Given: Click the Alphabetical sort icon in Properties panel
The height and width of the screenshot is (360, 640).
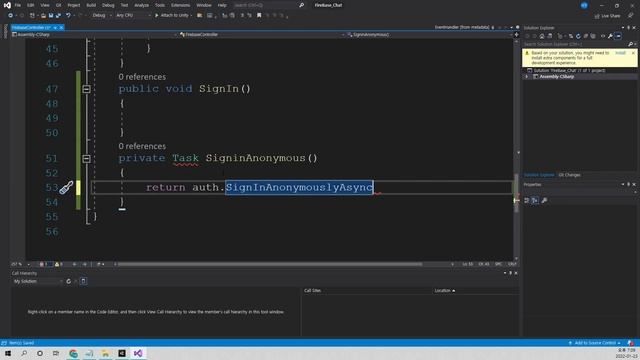Looking at the screenshot, I should (x=535, y=200).
